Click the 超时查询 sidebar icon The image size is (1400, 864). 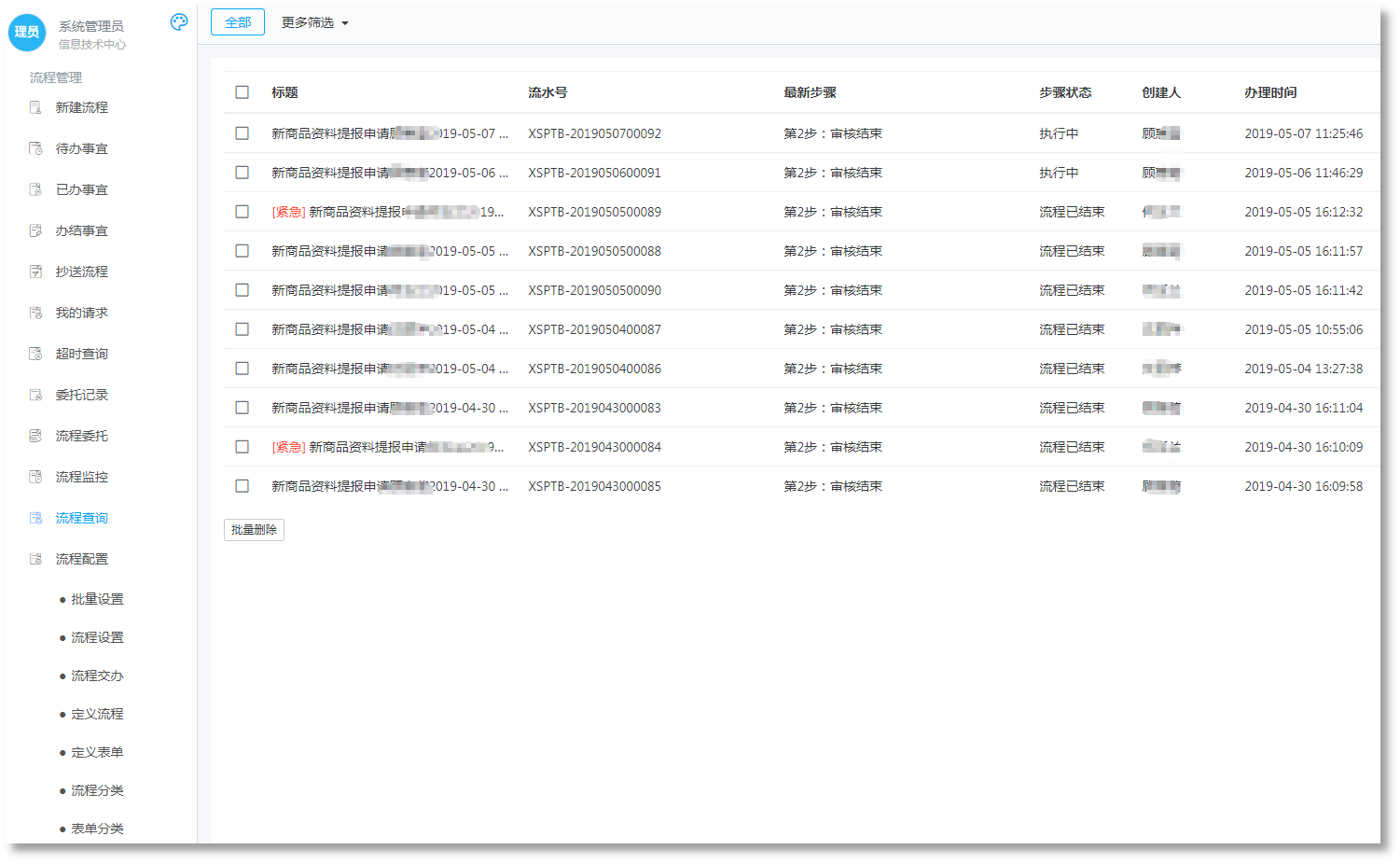[35, 354]
